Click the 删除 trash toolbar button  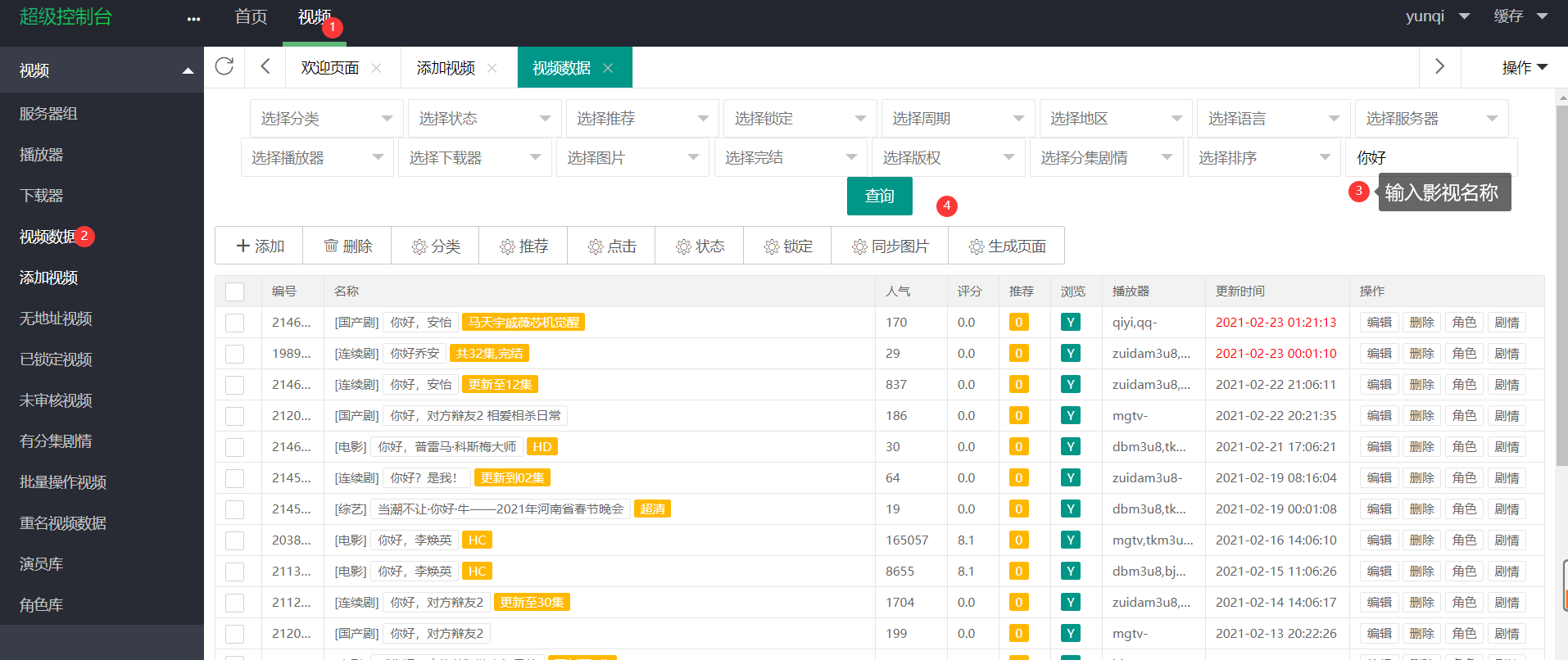(x=347, y=246)
